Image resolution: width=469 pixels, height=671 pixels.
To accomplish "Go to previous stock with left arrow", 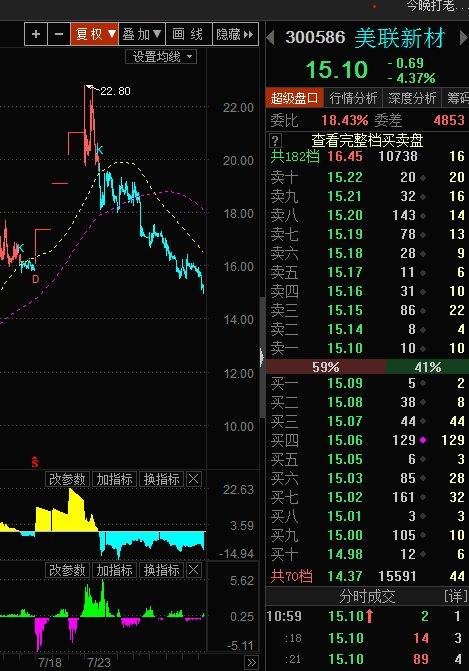I will pyautogui.click(x=270, y=38).
